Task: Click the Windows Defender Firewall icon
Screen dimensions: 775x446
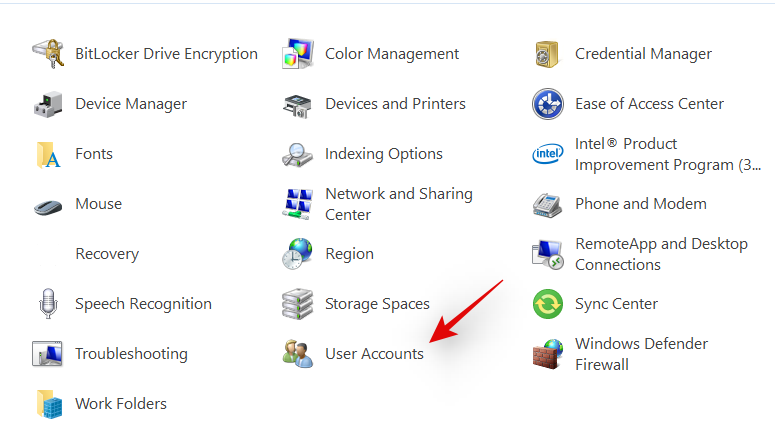Action: click(548, 354)
